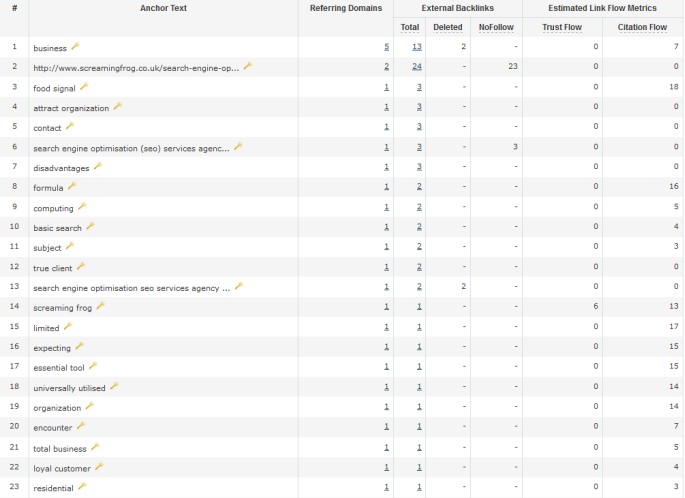Open total backlinks 24 for screamingfrog URL

point(415,67)
